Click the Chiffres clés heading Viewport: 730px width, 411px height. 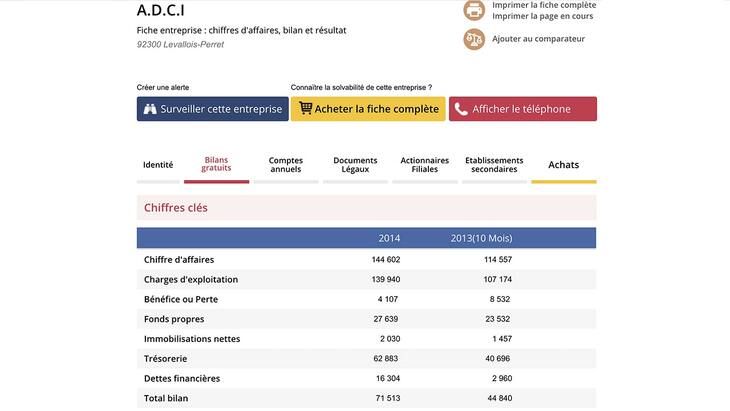pyautogui.click(x=176, y=208)
